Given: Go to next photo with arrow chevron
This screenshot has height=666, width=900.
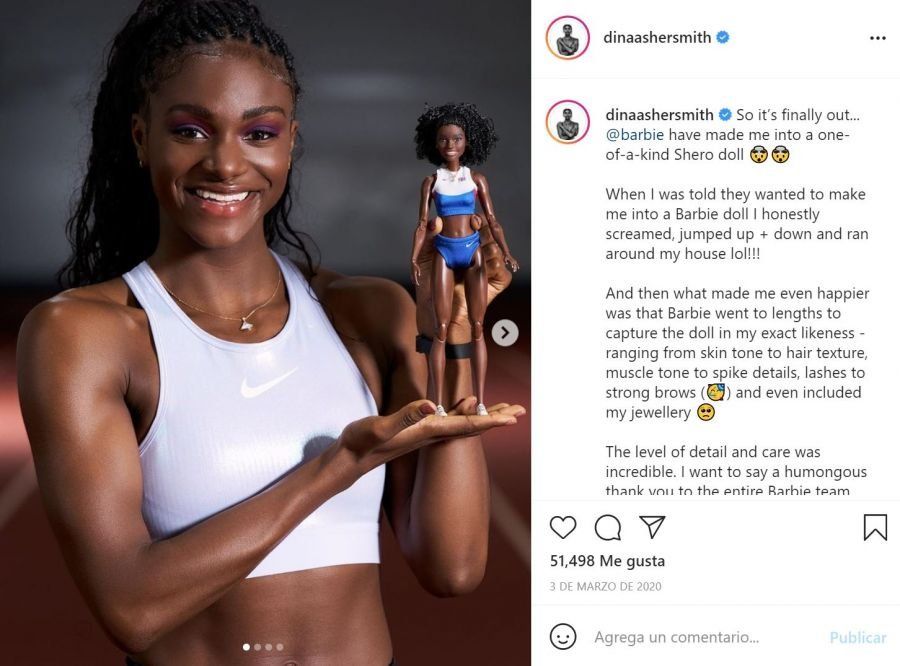Looking at the screenshot, I should [x=505, y=332].
